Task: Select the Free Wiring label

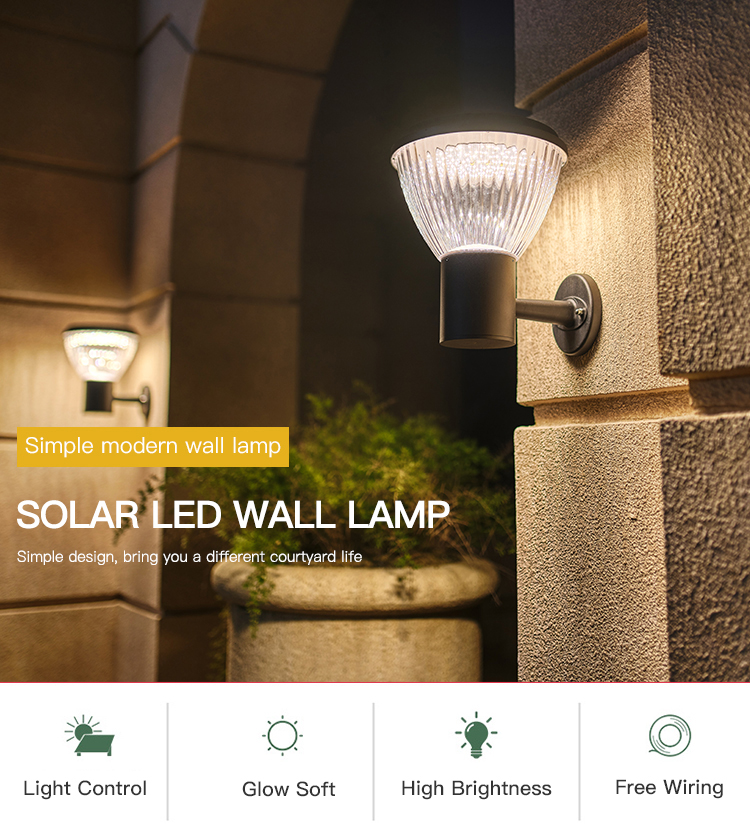Action: 669,788
